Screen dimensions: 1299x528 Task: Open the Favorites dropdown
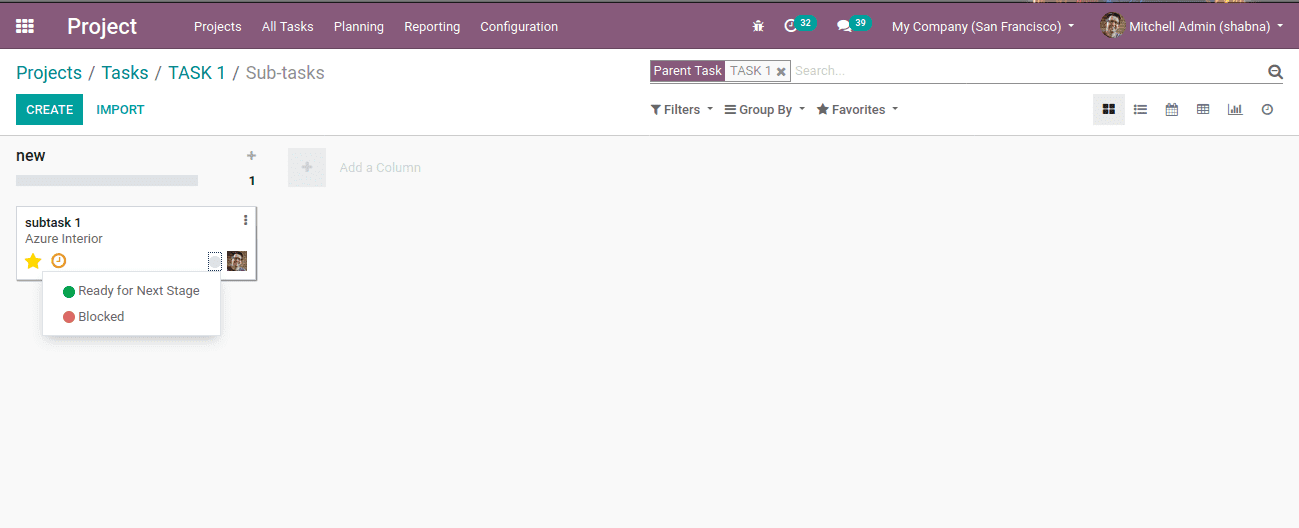(858, 110)
